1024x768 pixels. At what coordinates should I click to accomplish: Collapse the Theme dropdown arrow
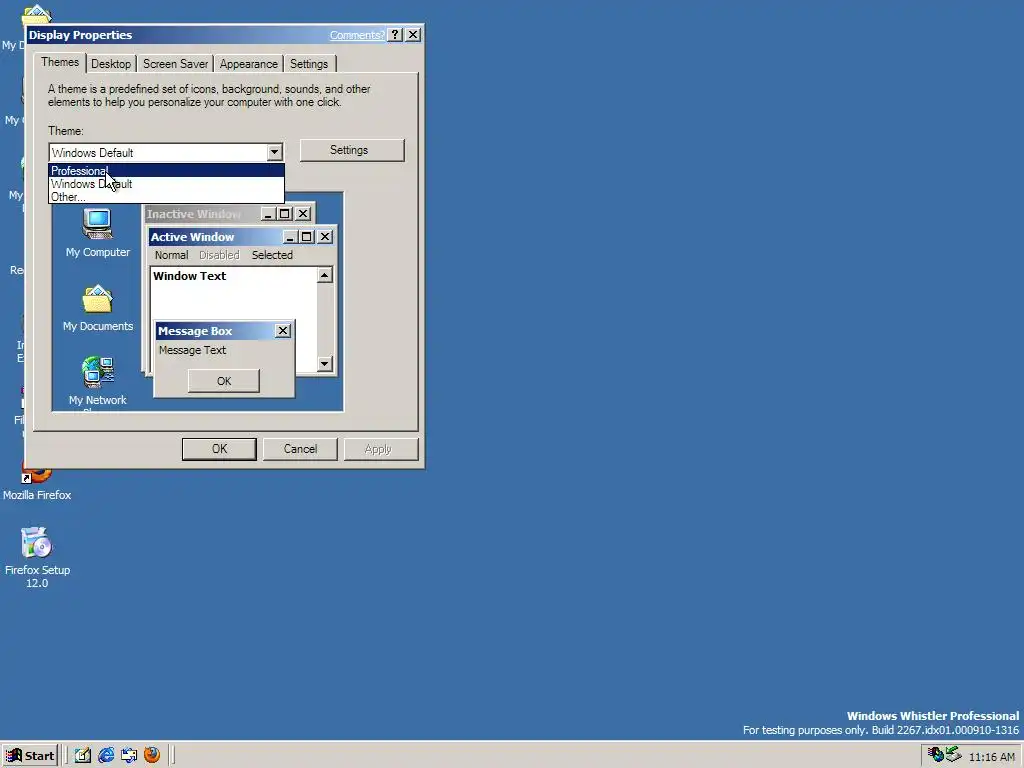tap(274, 152)
